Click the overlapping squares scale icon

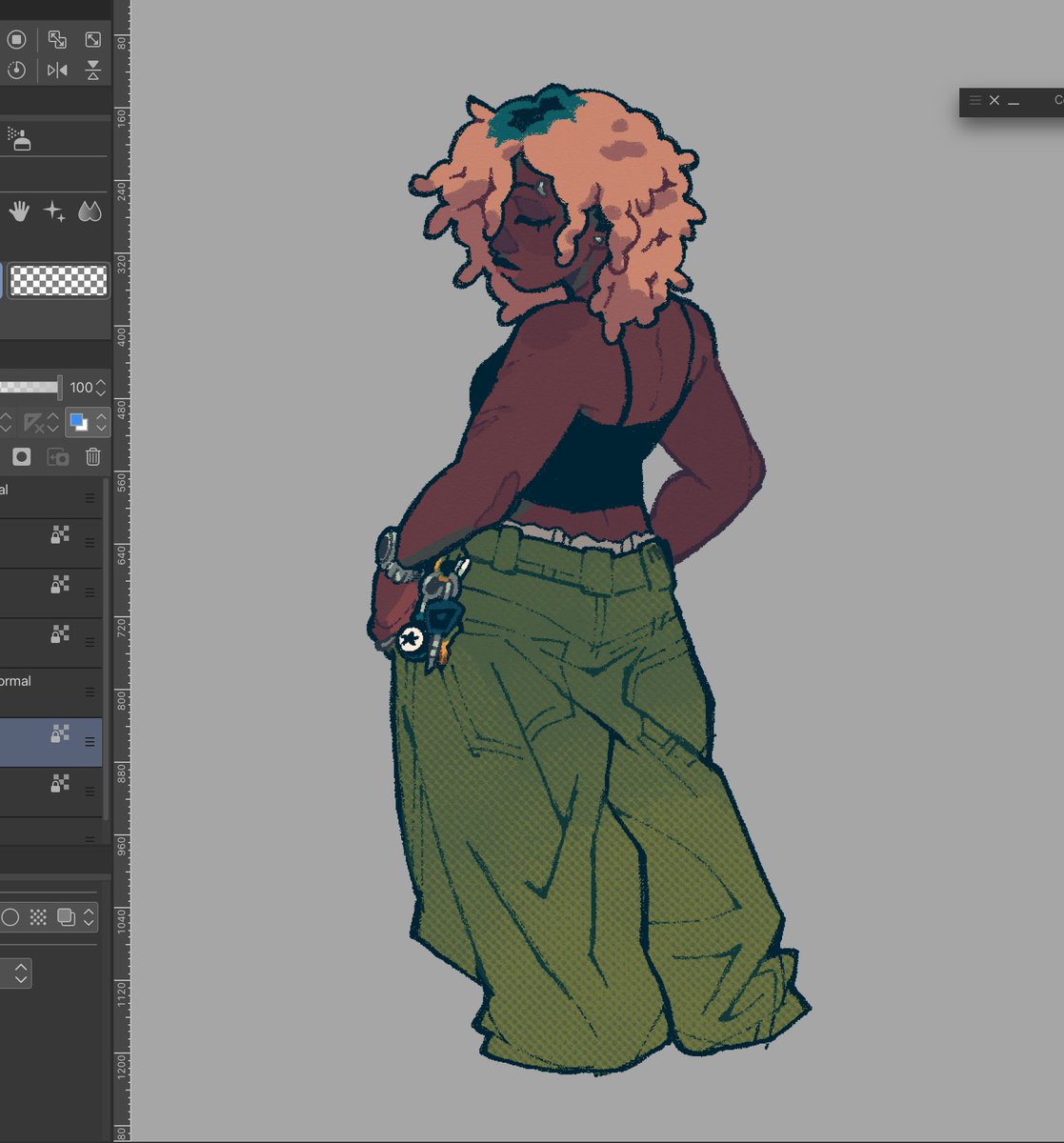[57, 39]
